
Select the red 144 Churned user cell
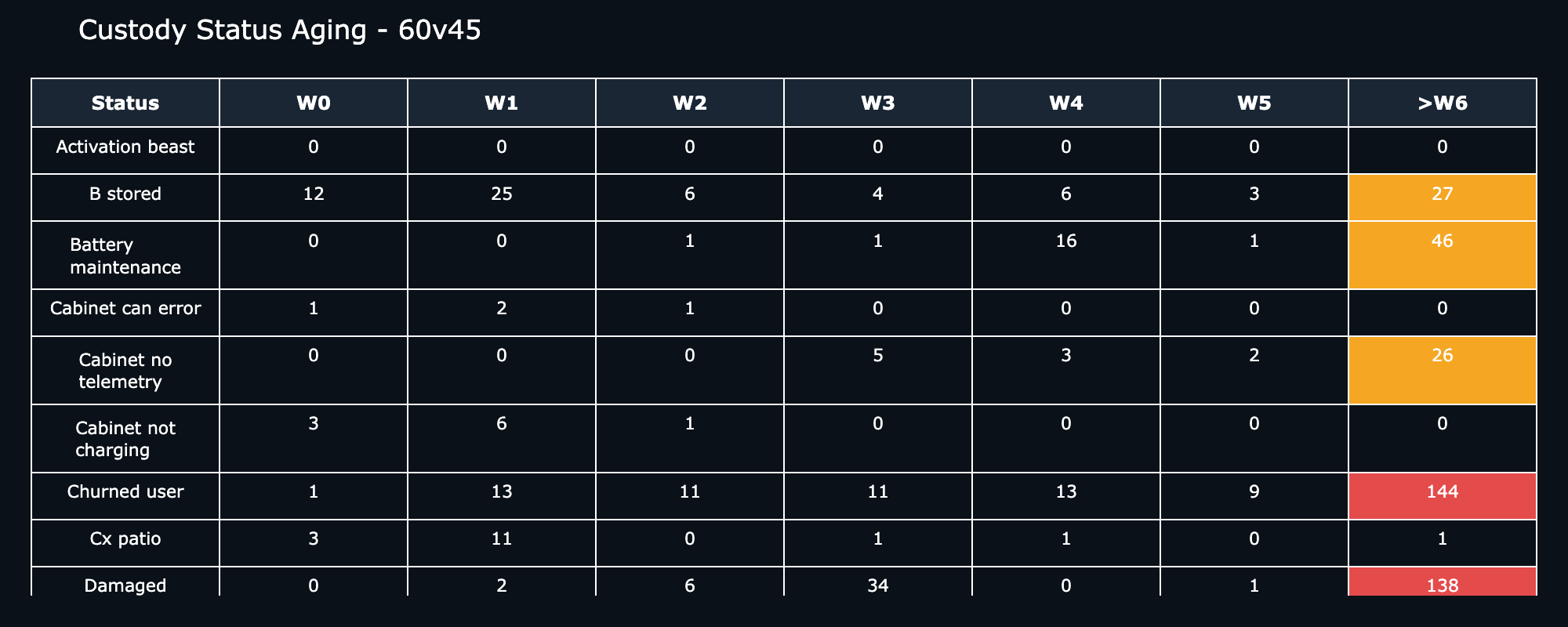click(x=1443, y=495)
